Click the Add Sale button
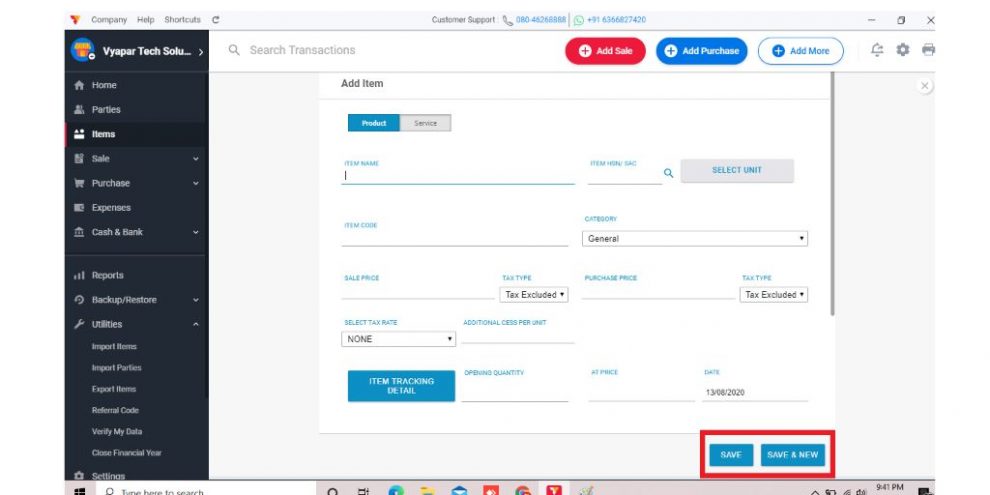The image size is (990, 495). point(605,51)
